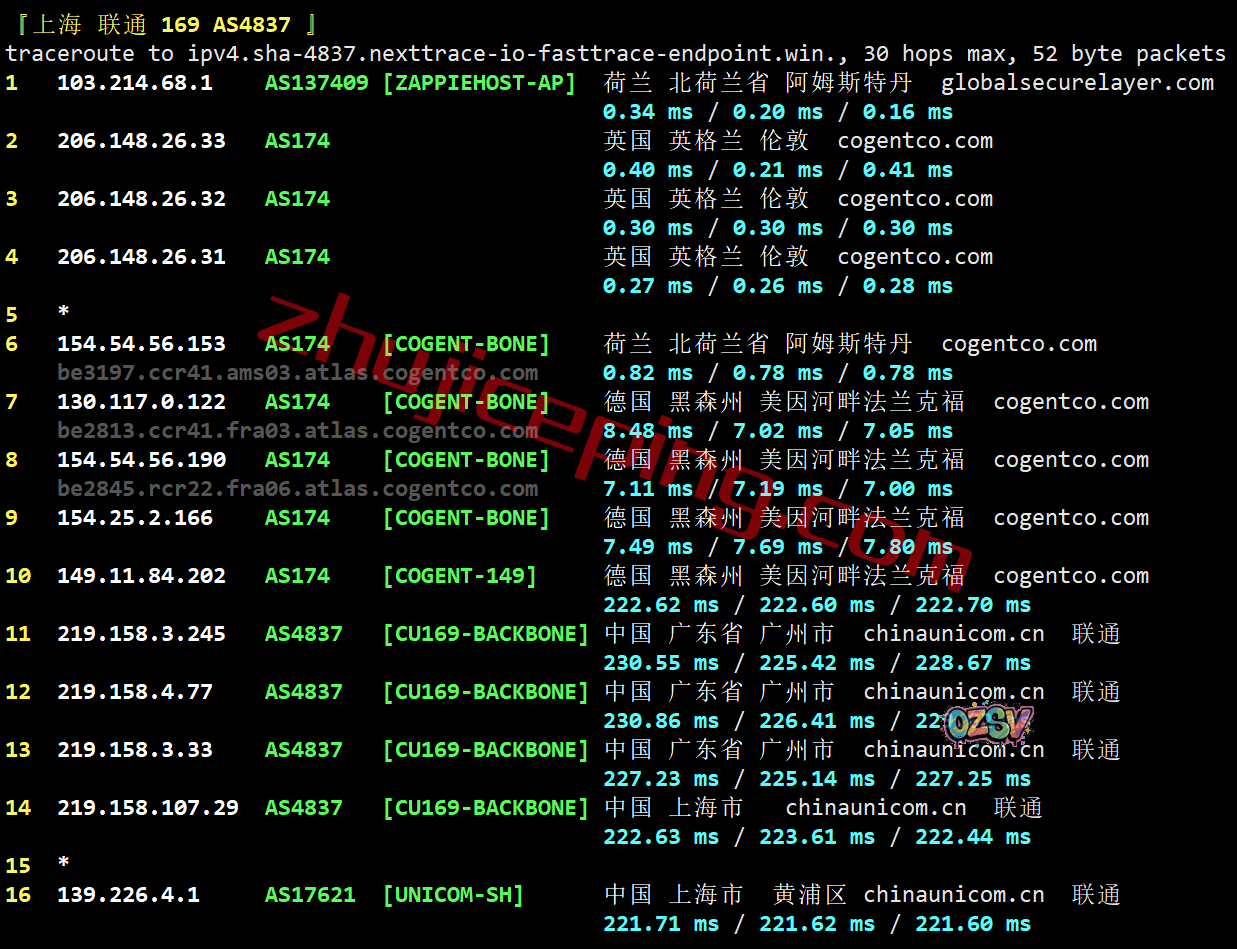Select IP address 206.148.26.33
Viewport: 1237px width, 949px height.
[141, 141]
